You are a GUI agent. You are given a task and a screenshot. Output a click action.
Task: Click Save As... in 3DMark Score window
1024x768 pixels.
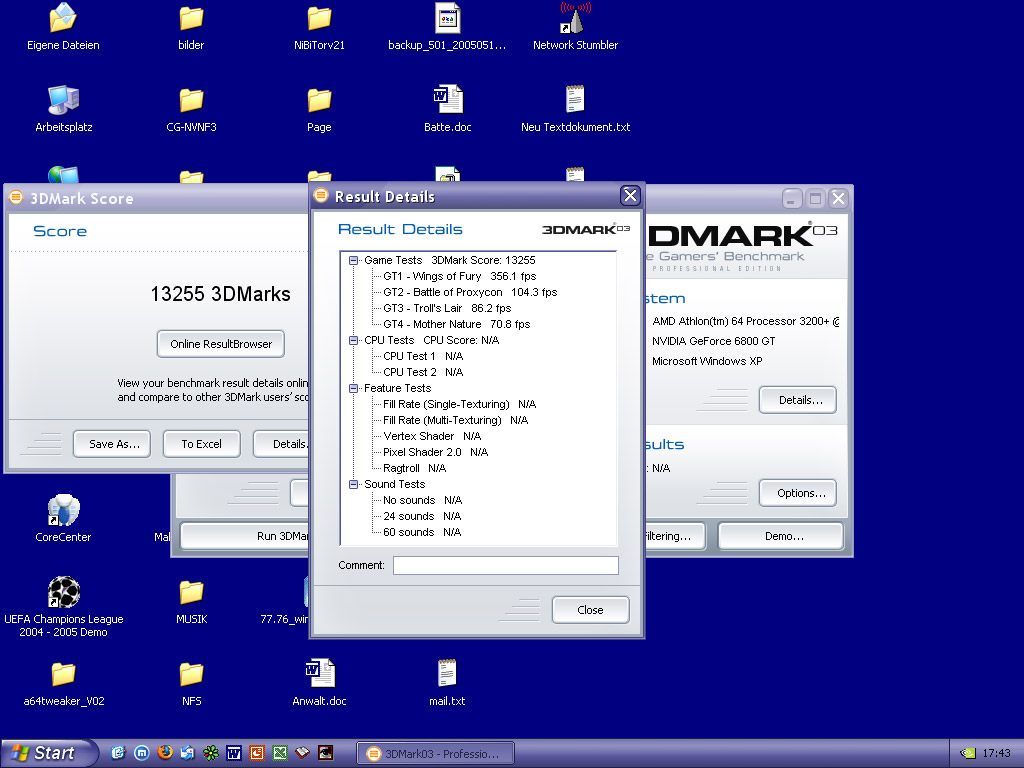coord(112,444)
